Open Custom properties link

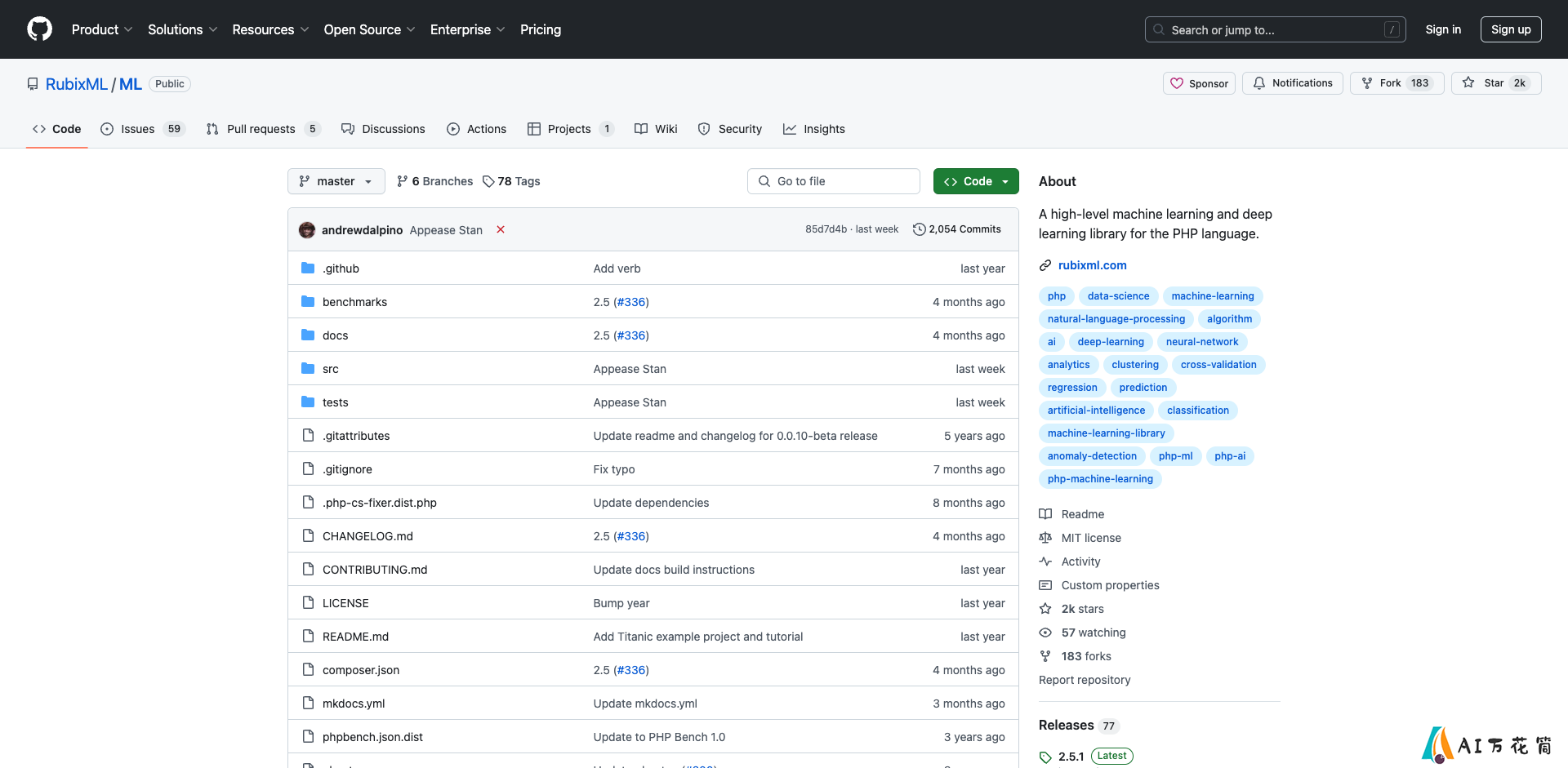(x=1099, y=585)
